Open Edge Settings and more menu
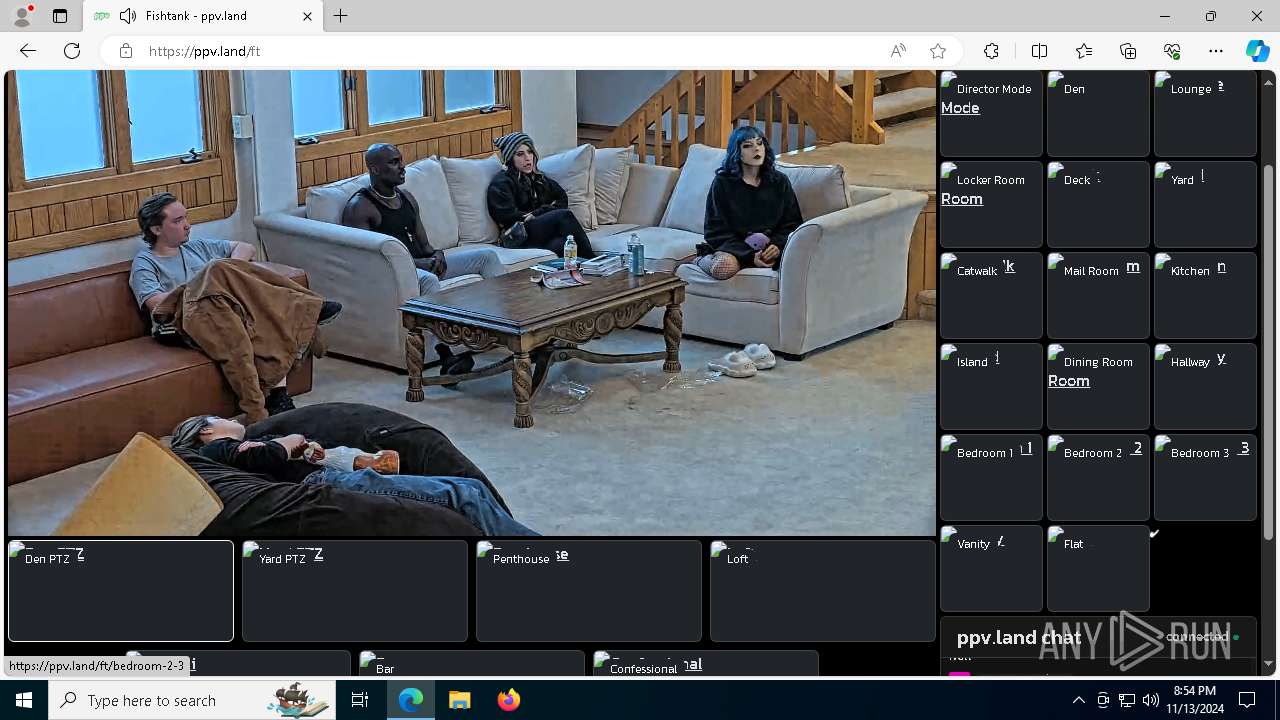Image resolution: width=1280 pixels, height=720 pixels. click(x=1216, y=51)
